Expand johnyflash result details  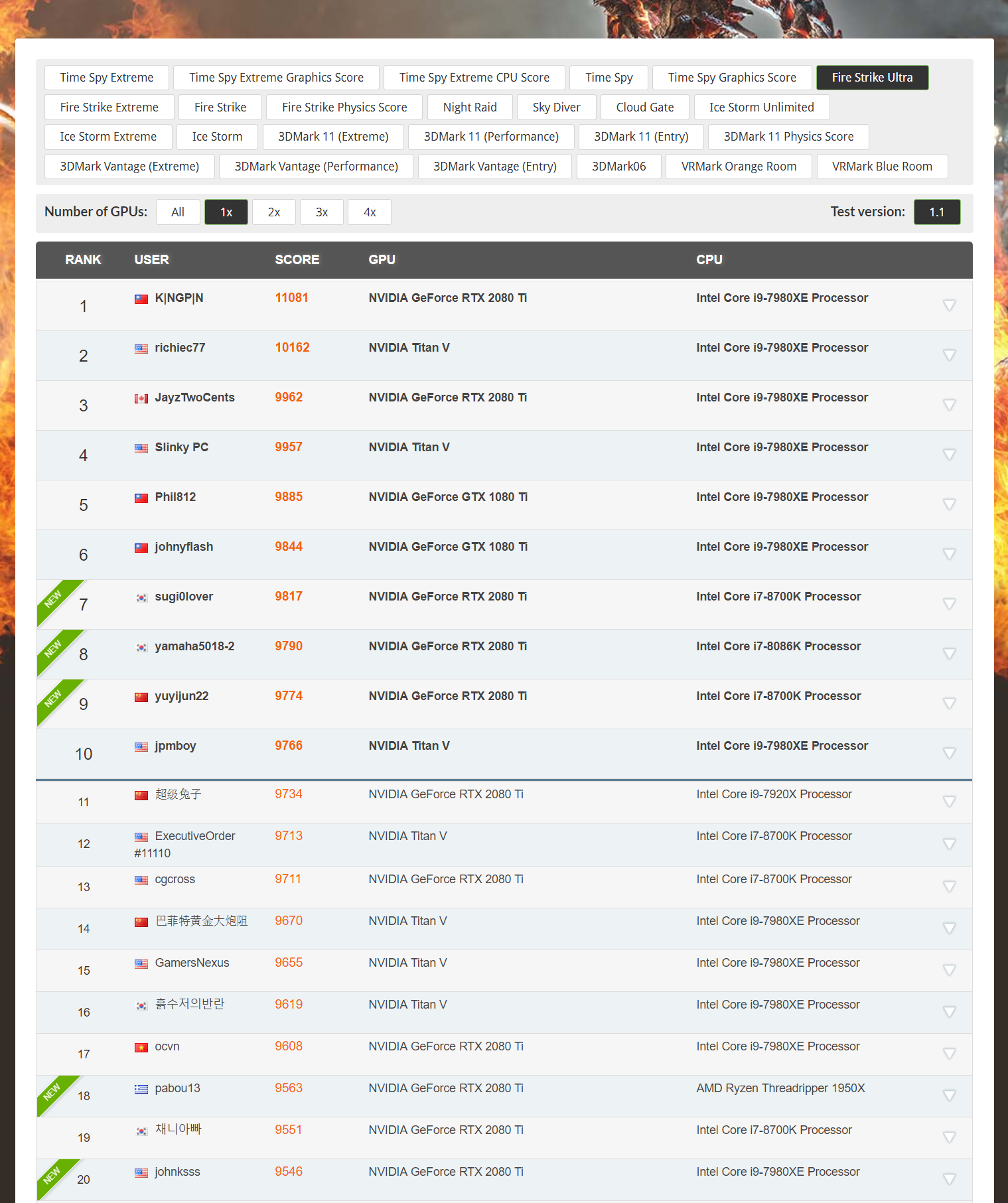tap(950, 554)
